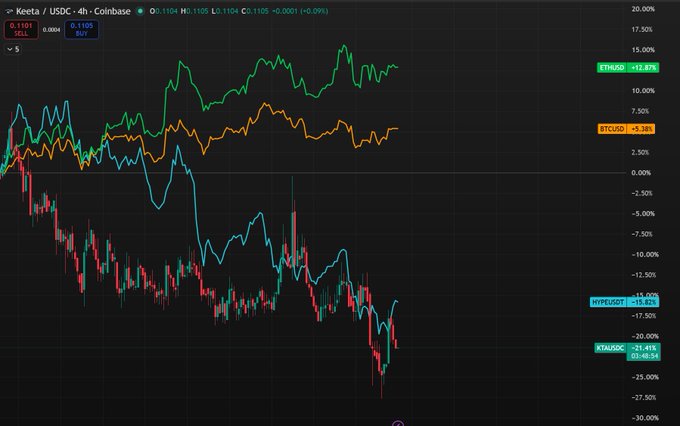Image resolution: width=680 pixels, height=426 pixels.
Task: Click the -17.50% scale label
Action: pos(644,315)
